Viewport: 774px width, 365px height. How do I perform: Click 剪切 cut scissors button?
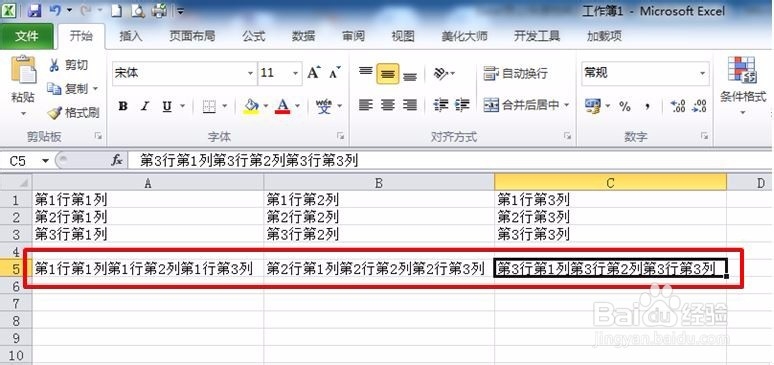click(x=68, y=65)
